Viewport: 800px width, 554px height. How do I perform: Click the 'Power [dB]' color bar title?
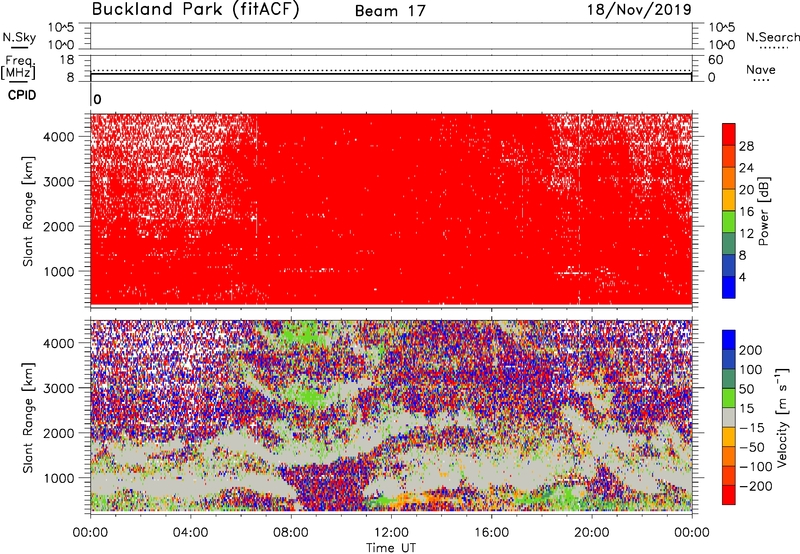764,211
